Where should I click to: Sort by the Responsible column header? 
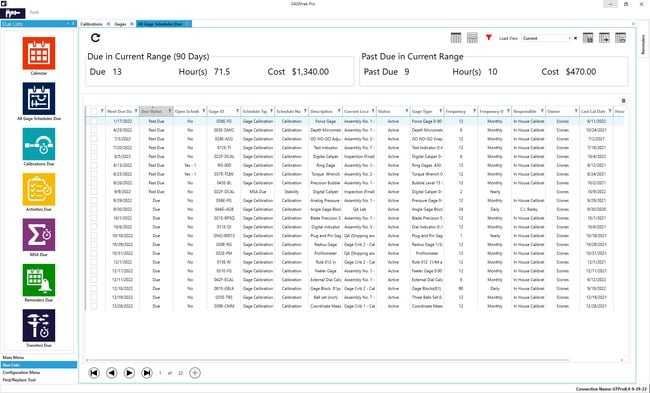pyautogui.click(x=525, y=111)
